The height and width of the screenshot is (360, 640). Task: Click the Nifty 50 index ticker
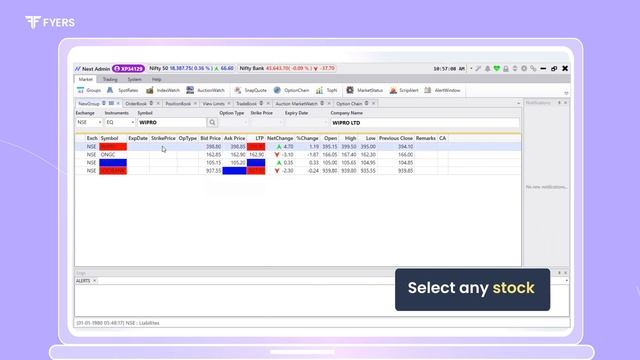191,69
